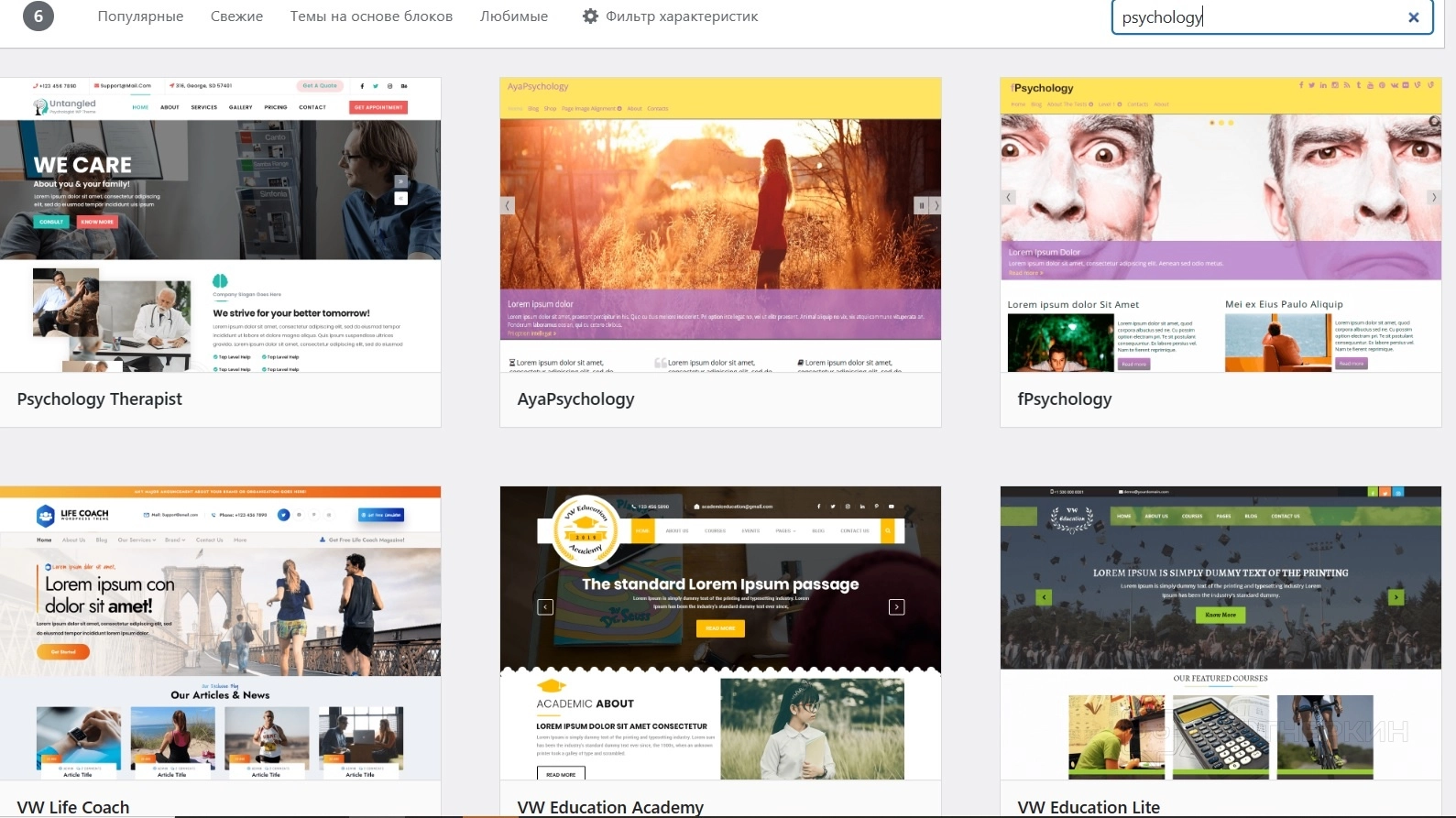Open the Любимые tab

[514, 16]
